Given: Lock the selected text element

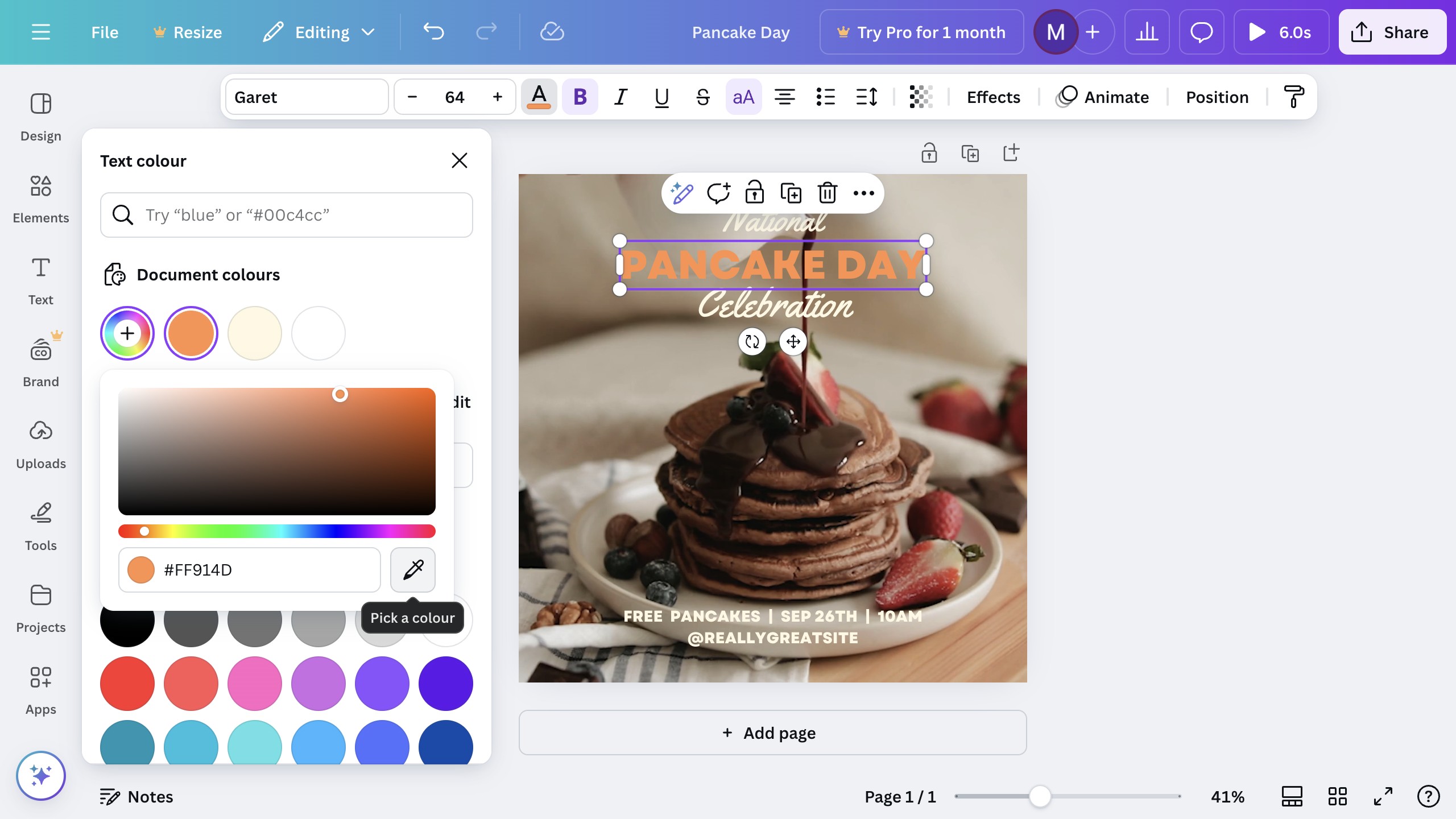Looking at the screenshot, I should pos(755,193).
